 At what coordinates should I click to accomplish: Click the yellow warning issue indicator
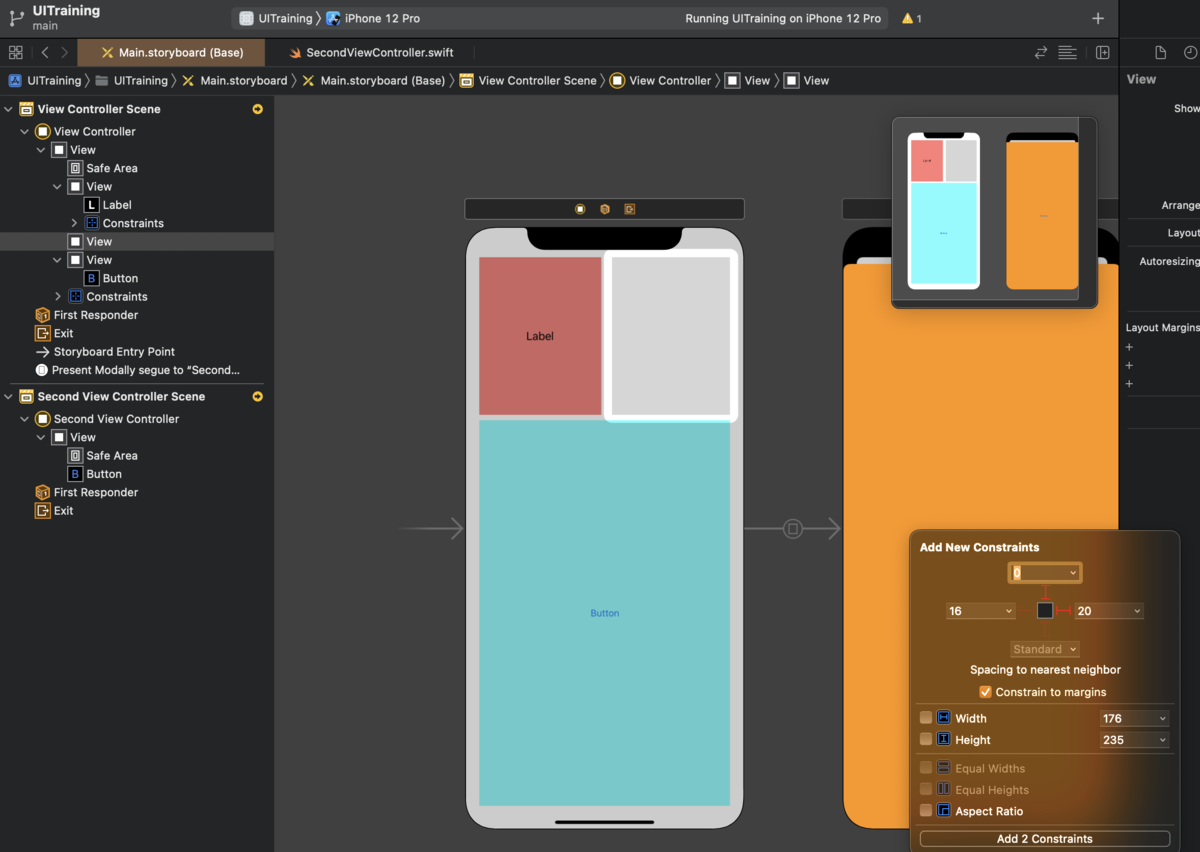point(911,18)
